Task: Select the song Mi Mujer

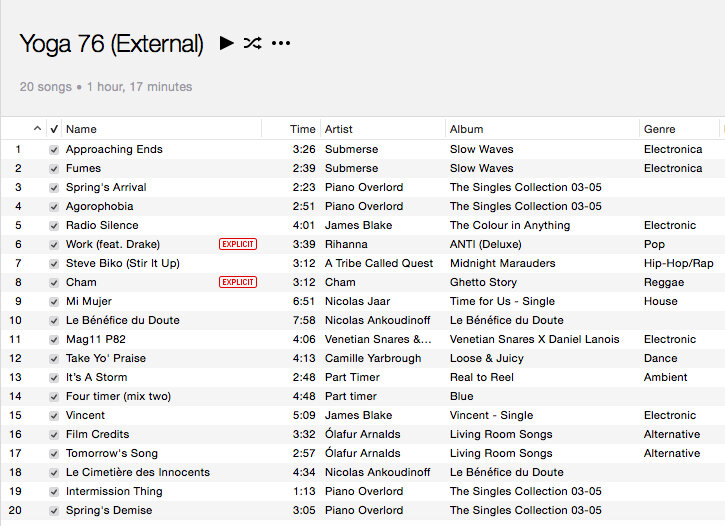Action: pos(89,301)
